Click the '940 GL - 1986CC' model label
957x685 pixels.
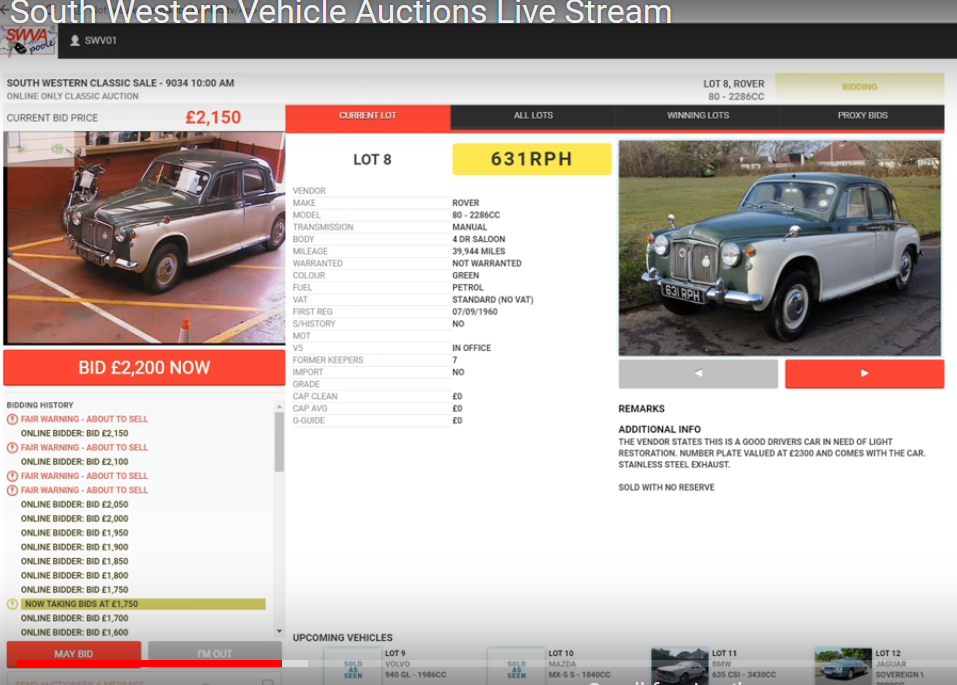coord(415,675)
